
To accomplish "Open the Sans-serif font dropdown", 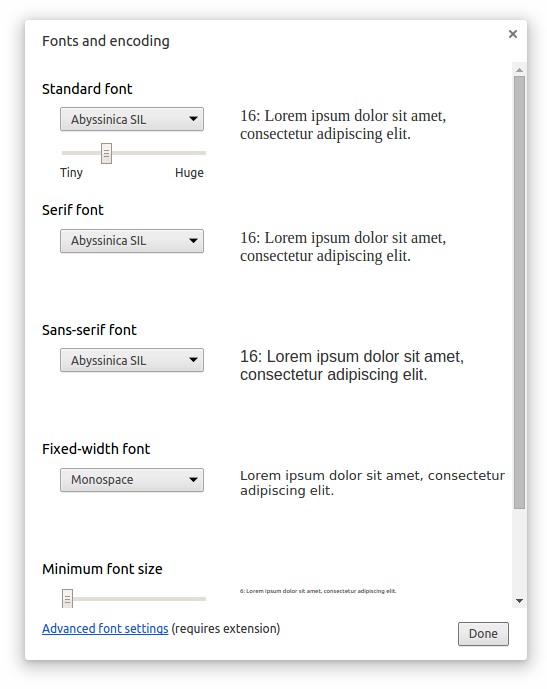I will (x=132, y=360).
